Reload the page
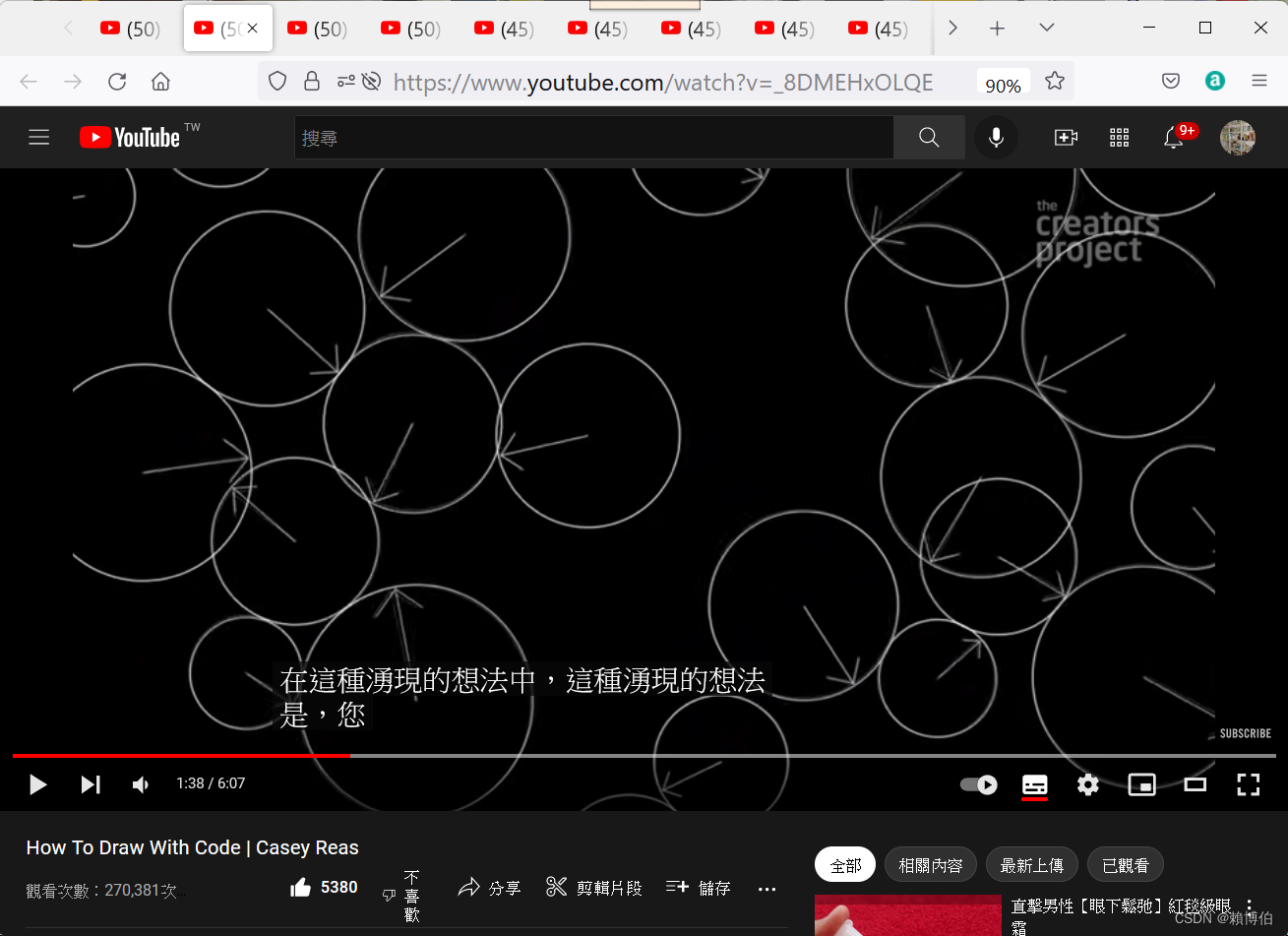The image size is (1288, 936). pyautogui.click(x=117, y=82)
